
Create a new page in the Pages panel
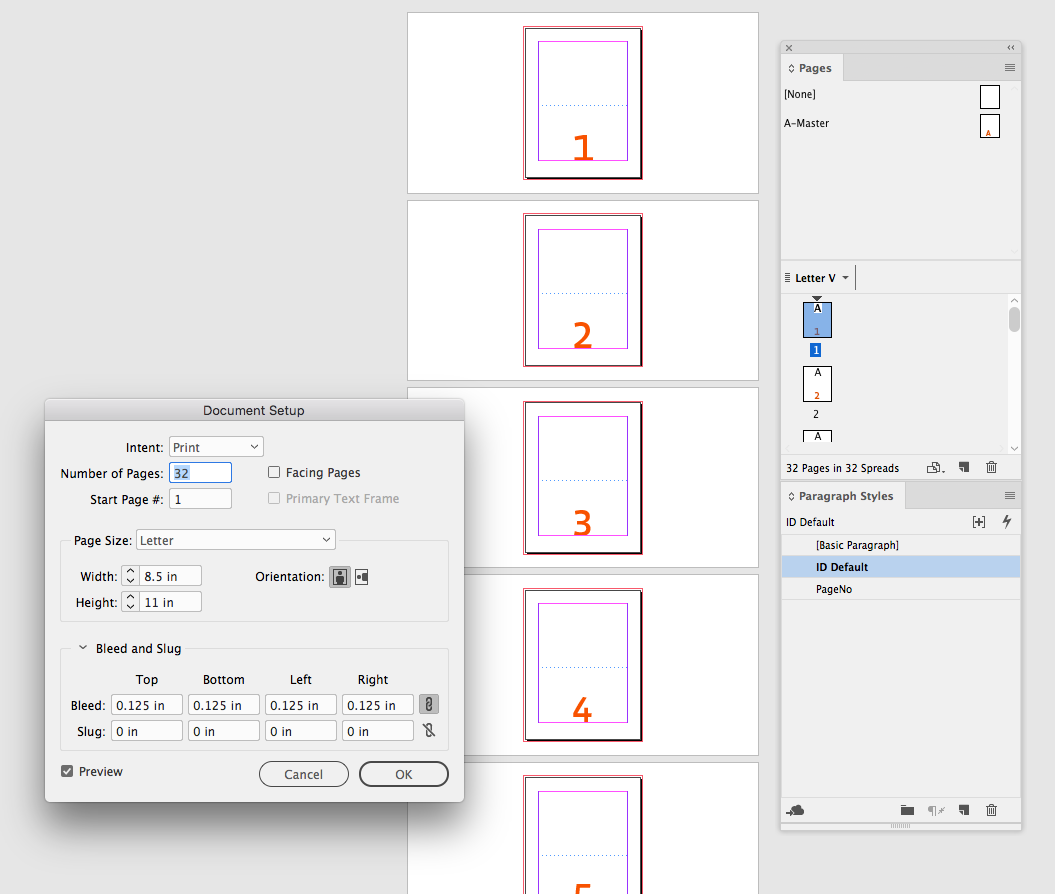pyautogui.click(x=964, y=467)
